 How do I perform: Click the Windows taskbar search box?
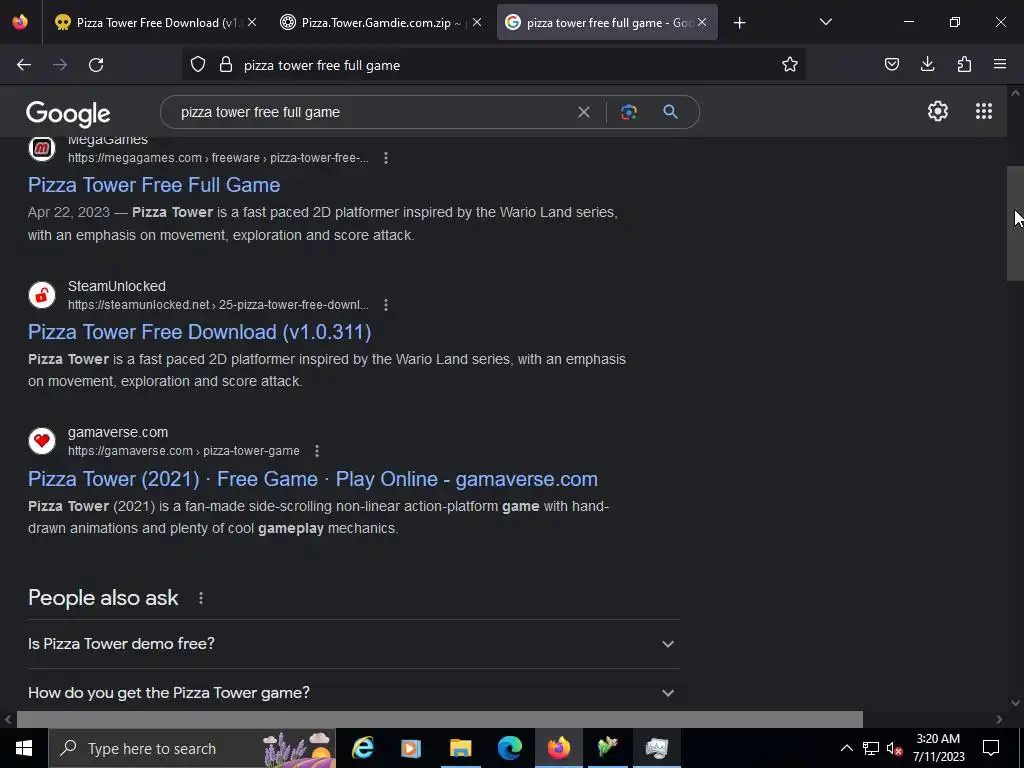point(192,748)
